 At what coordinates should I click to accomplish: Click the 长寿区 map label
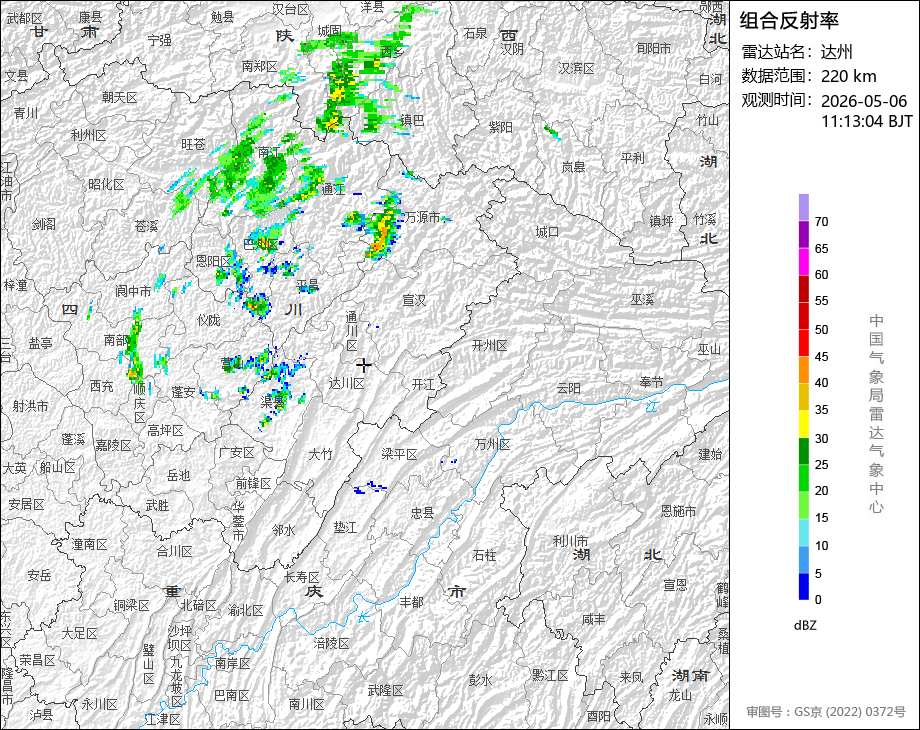302,577
